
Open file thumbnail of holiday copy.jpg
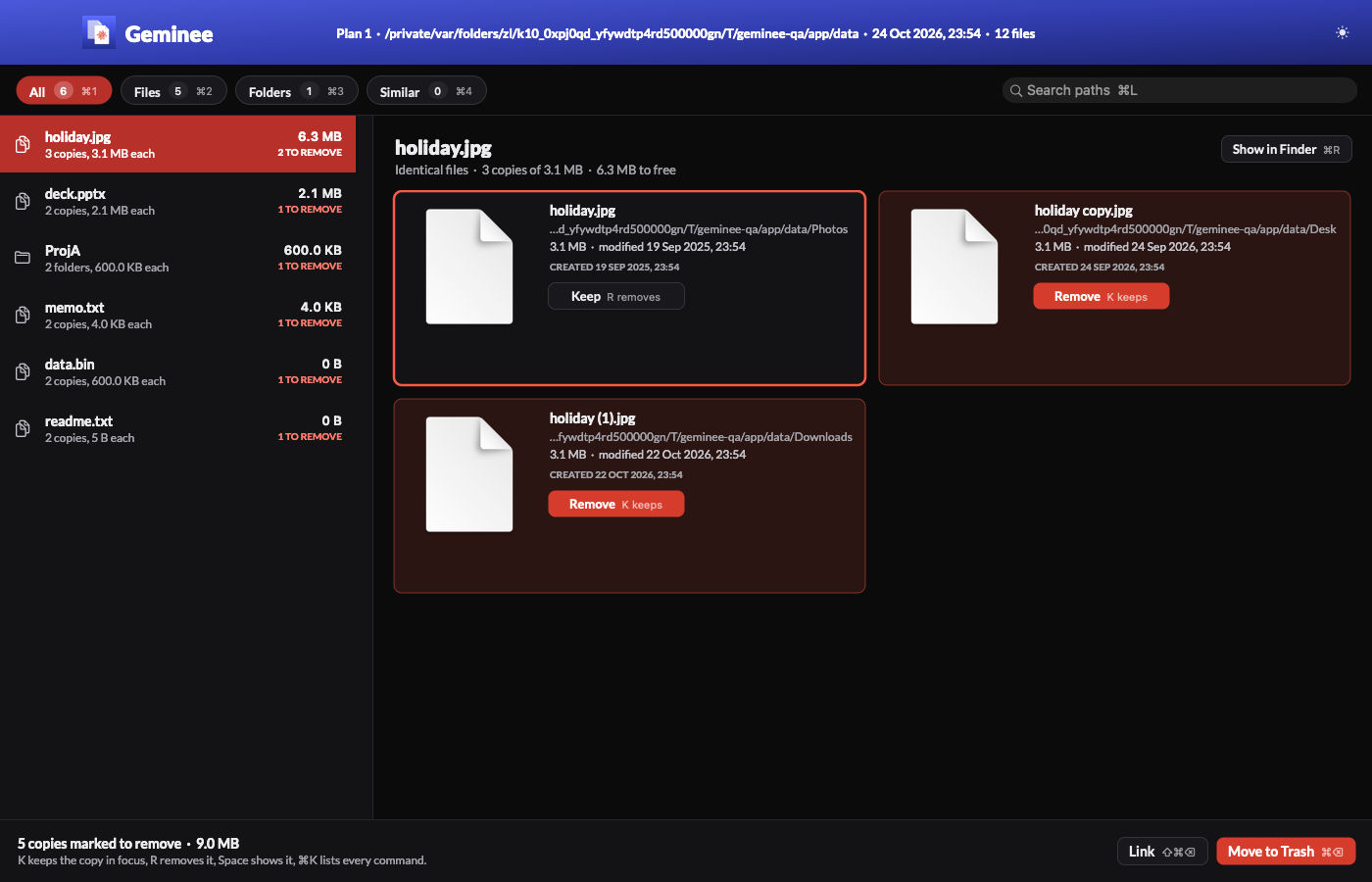pyautogui.click(x=955, y=267)
